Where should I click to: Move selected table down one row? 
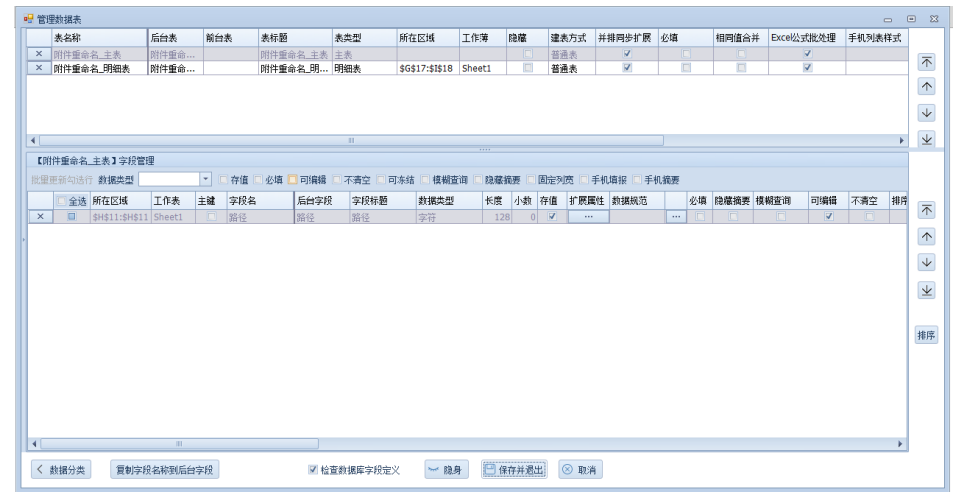click(x=926, y=113)
